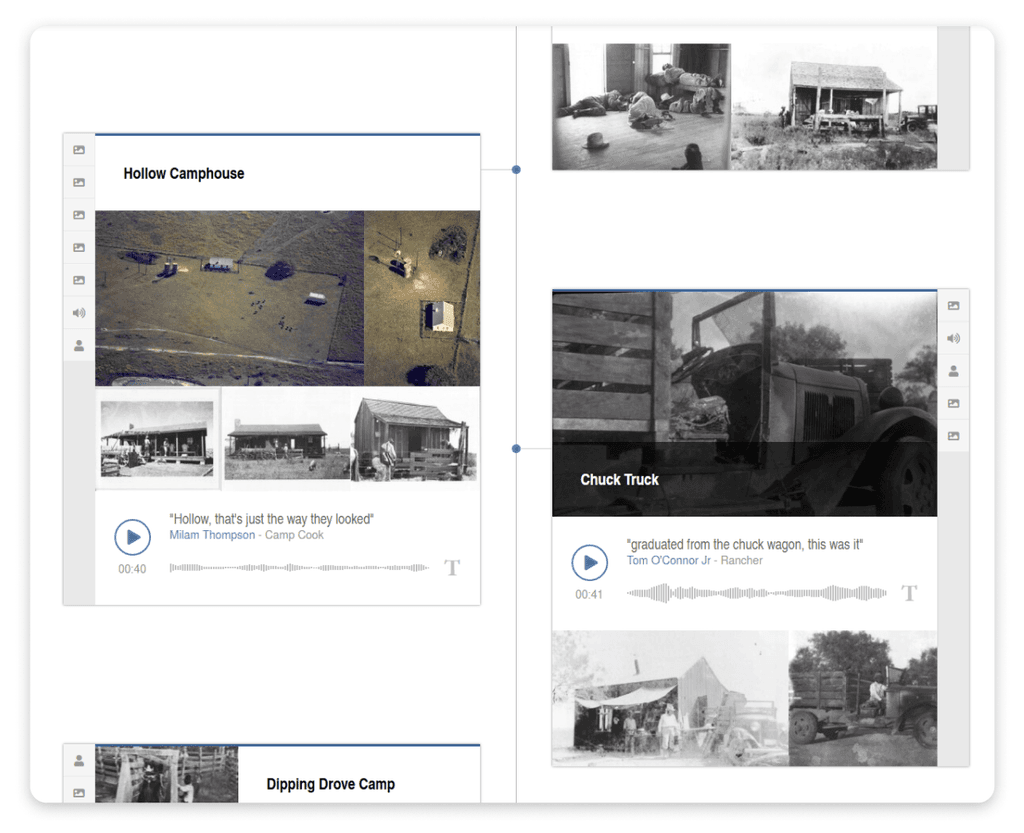This screenshot has height=833, width=1024.
Task: Click speaker icon in Chuck Truck sidebar
Action: [x=953, y=338]
